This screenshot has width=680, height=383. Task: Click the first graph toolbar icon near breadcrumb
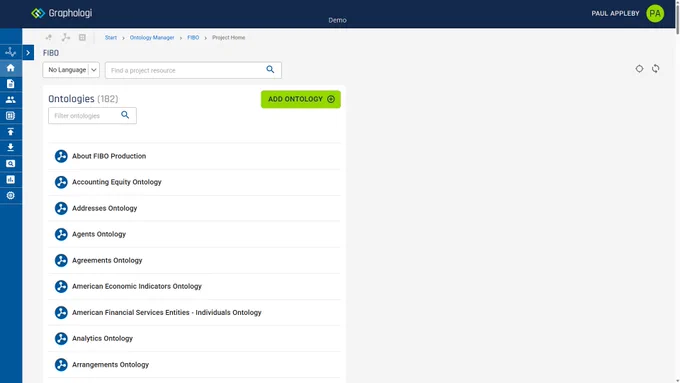pyautogui.click(x=49, y=38)
